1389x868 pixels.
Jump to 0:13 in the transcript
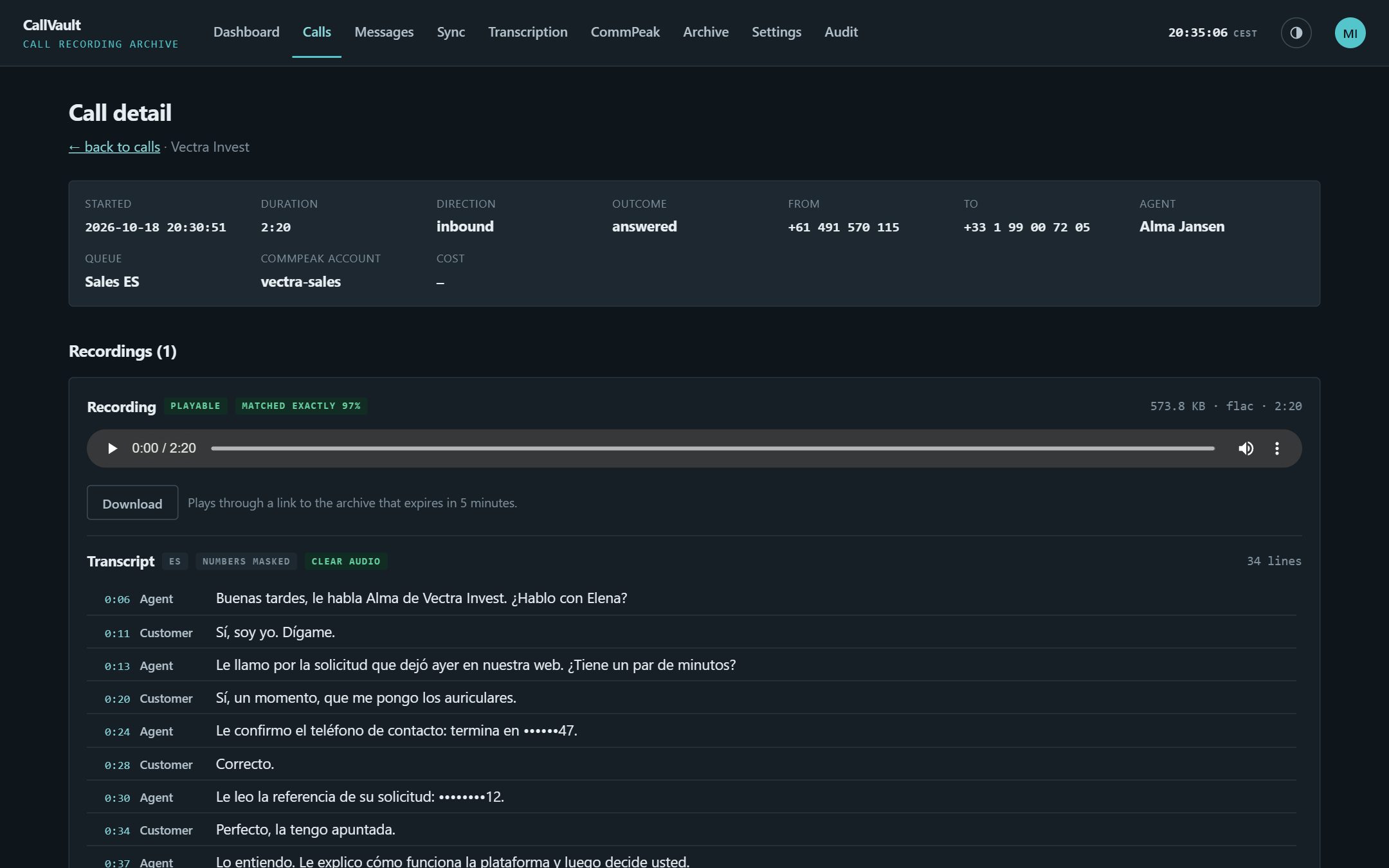click(117, 666)
